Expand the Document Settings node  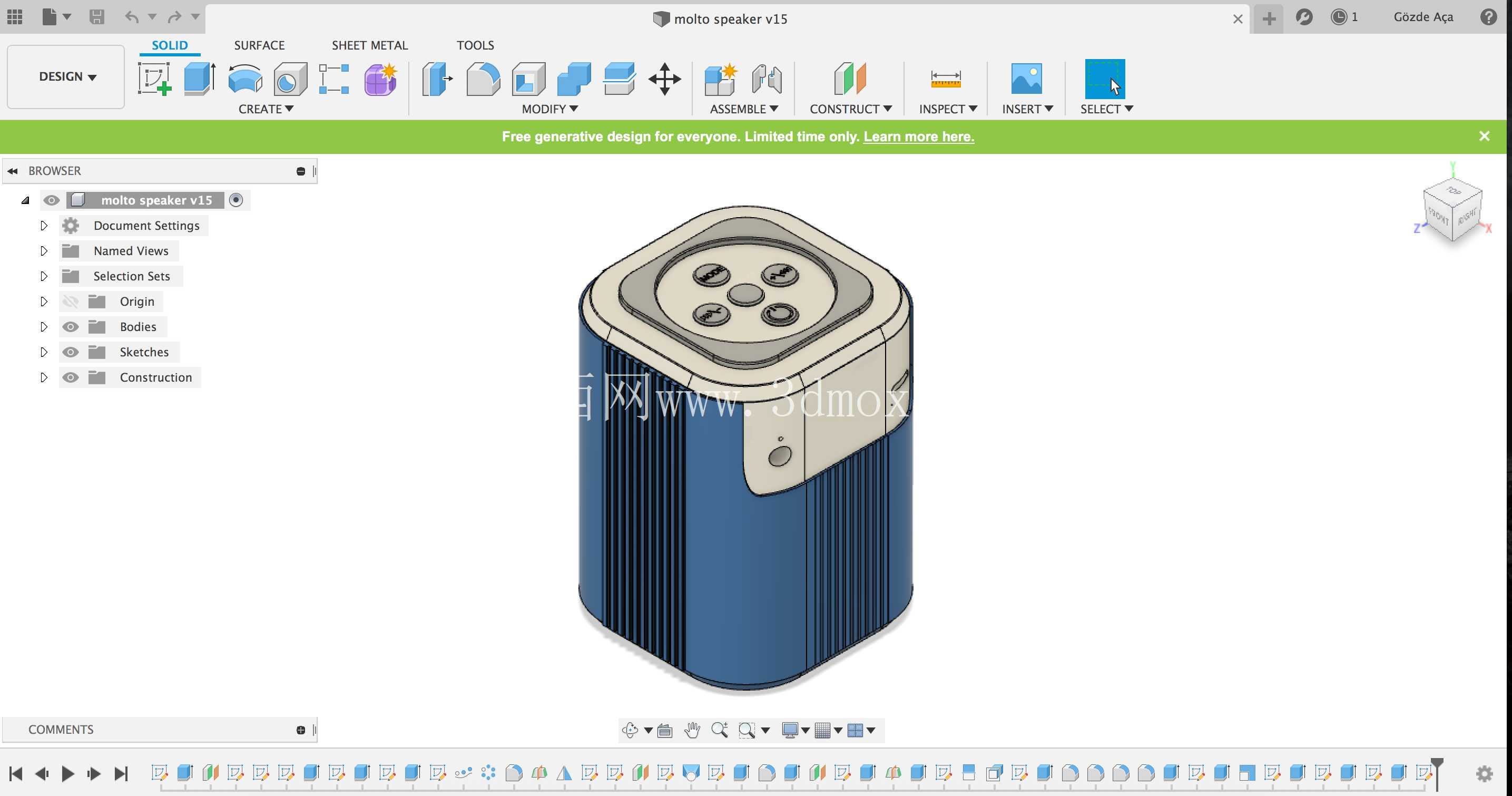click(43, 226)
